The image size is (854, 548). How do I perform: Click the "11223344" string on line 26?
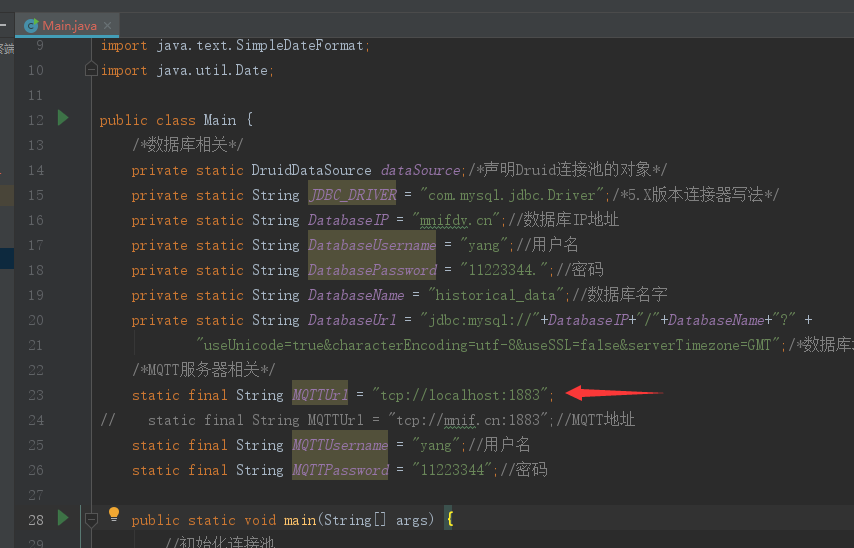[x=452, y=470]
